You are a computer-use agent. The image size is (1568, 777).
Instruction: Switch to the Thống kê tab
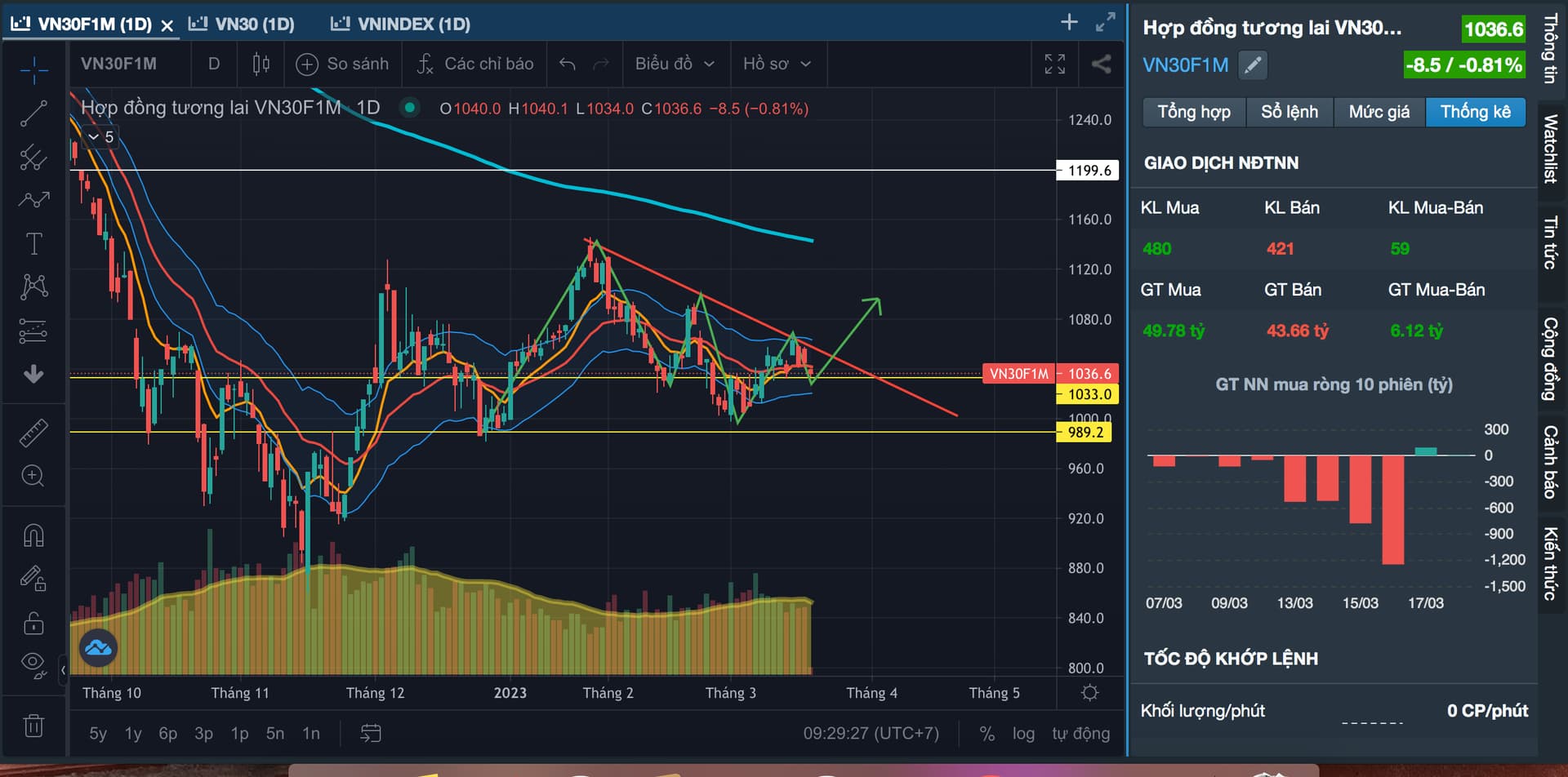tap(1476, 112)
